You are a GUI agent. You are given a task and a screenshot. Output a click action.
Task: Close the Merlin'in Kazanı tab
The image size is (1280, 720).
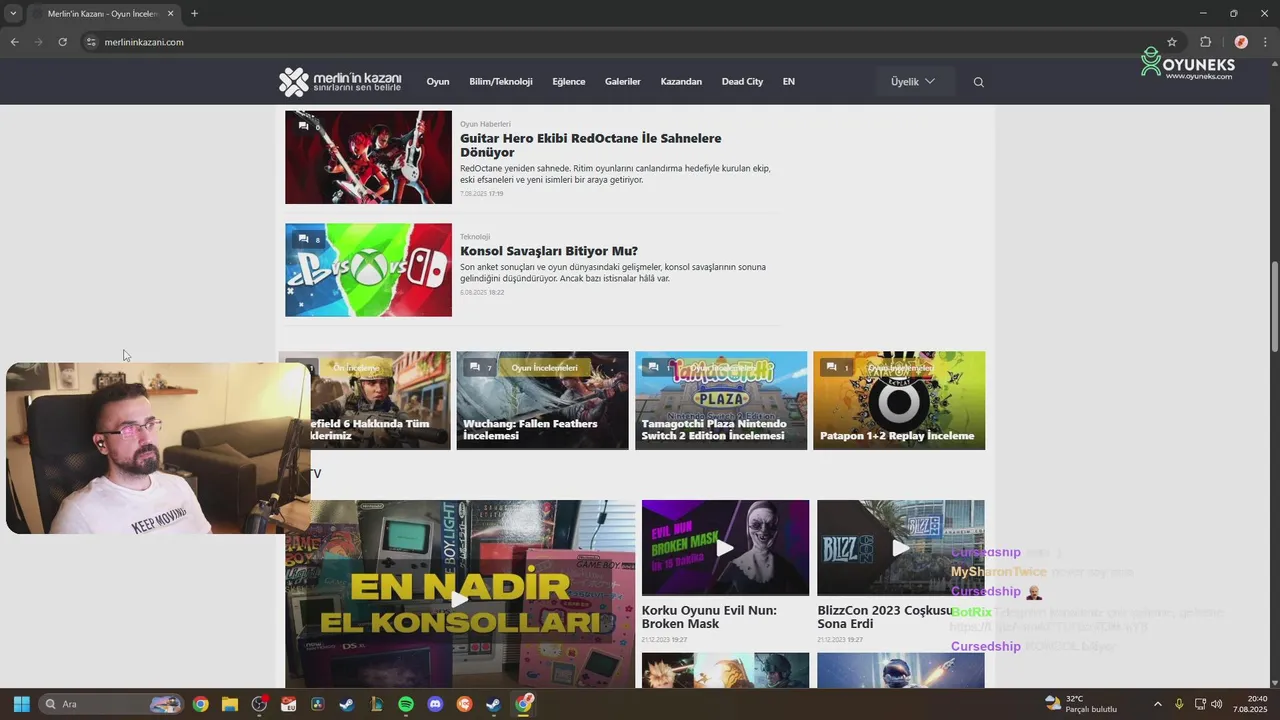pyautogui.click(x=170, y=14)
